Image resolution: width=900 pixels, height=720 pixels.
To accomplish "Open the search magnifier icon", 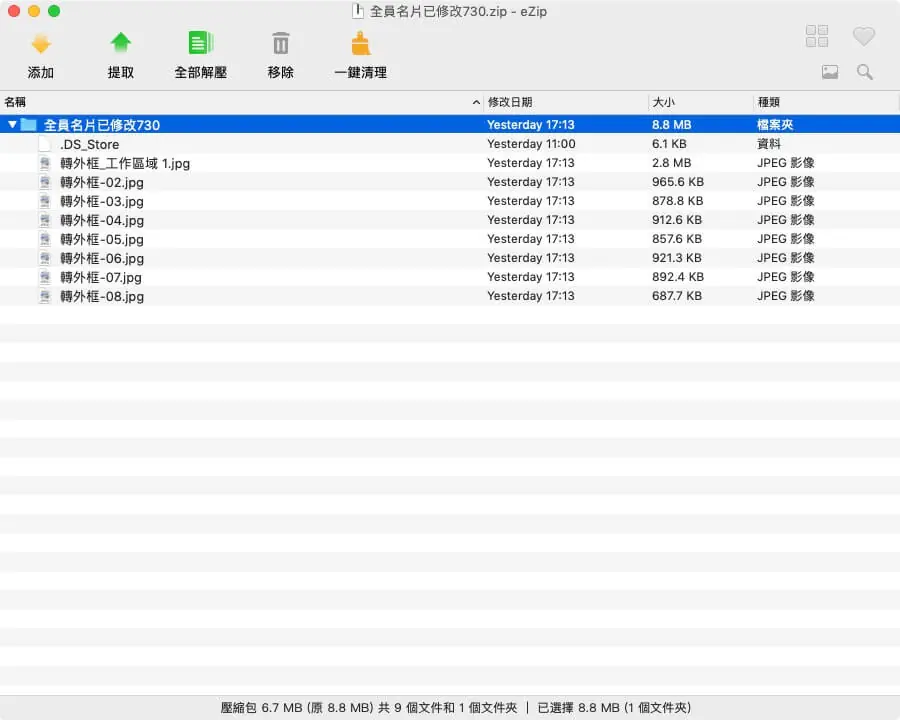I will 864,72.
